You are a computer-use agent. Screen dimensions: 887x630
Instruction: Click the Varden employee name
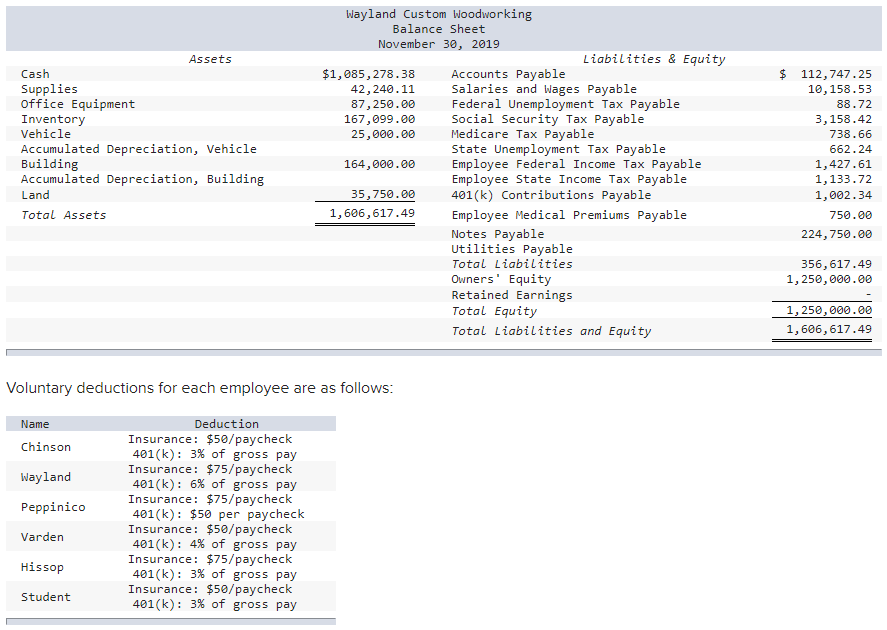click(42, 537)
